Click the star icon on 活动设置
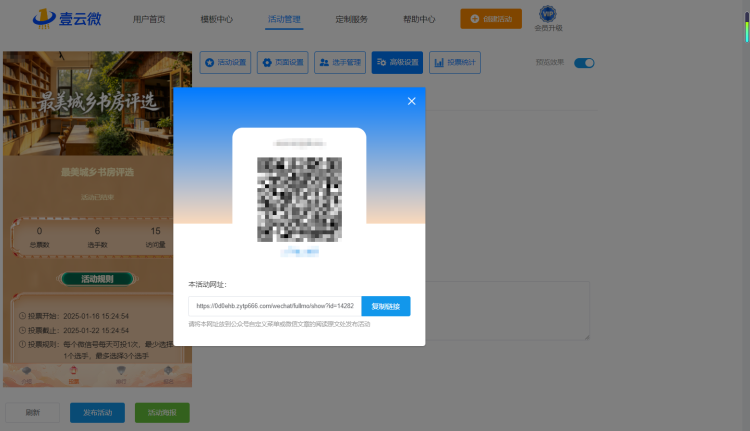The image size is (750, 431). pyautogui.click(x=210, y=63)
